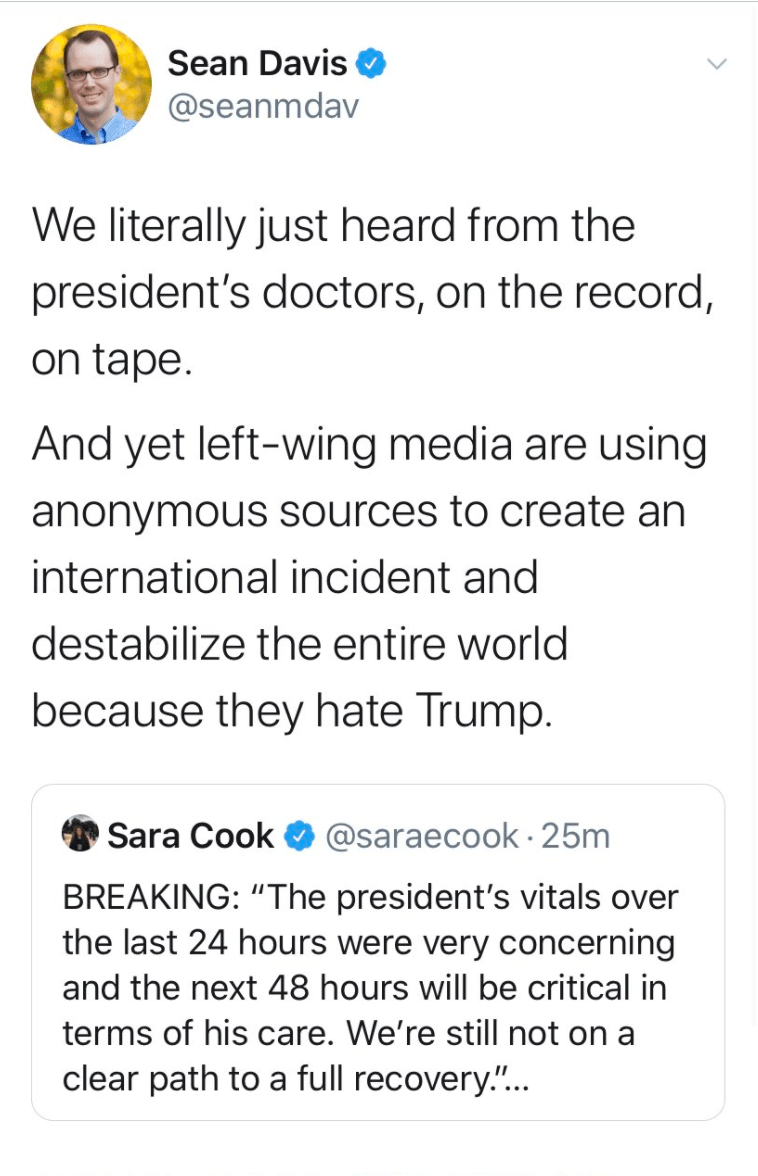Open Sara Cook's small avatar
The width and height of the screenshot is (758, 1176).
tap(80, 835)
